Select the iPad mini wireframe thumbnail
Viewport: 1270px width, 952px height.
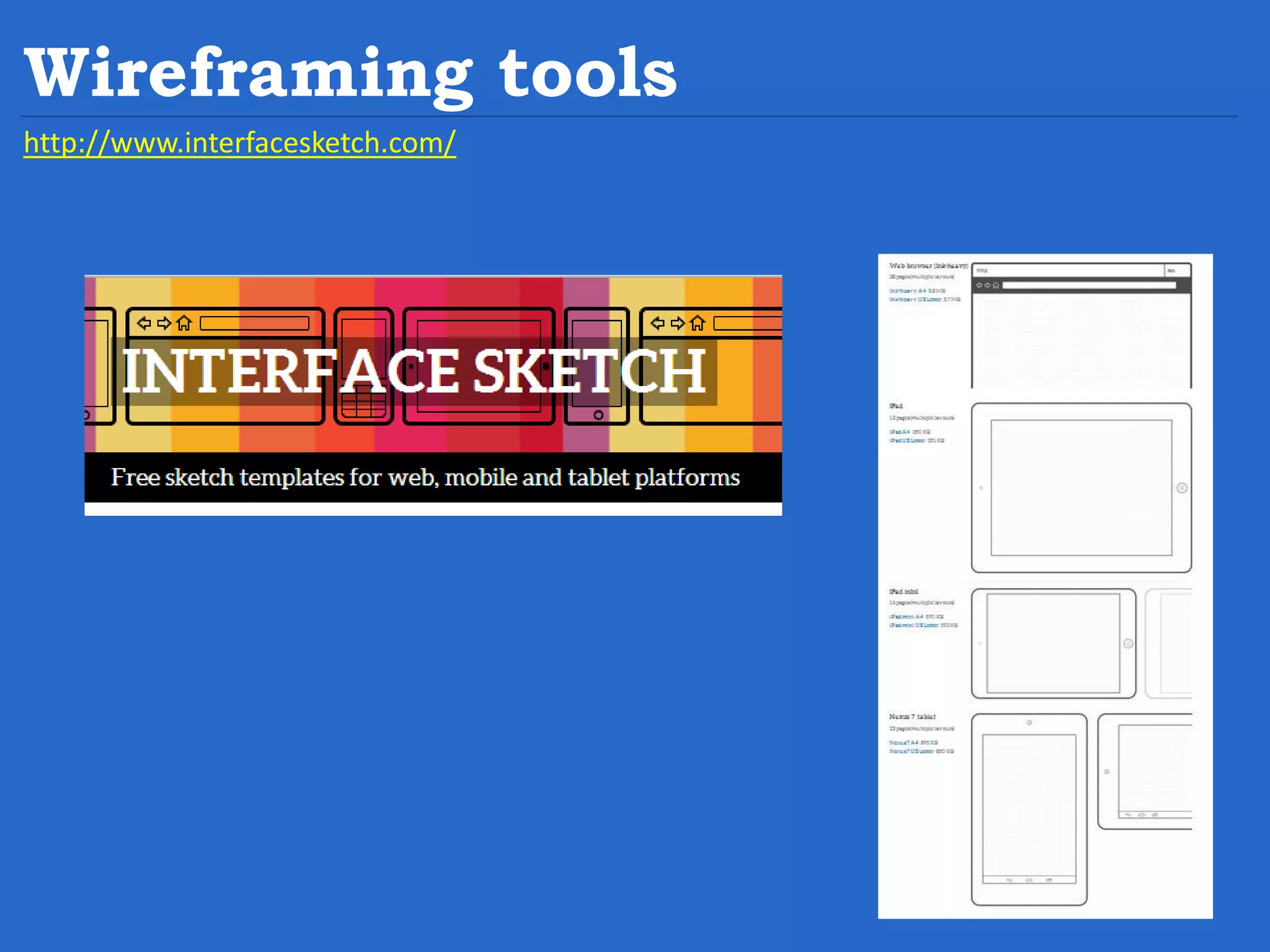(1054, 643)
